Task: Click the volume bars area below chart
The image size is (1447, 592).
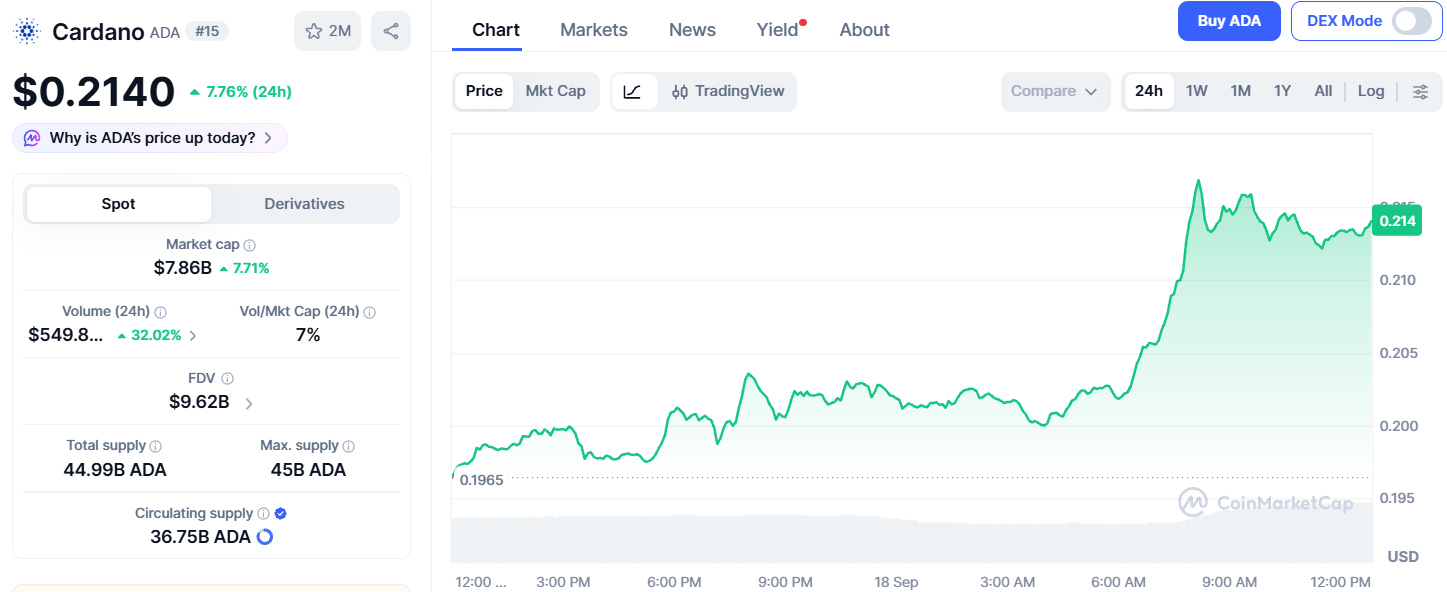Action: click(912, 538)
